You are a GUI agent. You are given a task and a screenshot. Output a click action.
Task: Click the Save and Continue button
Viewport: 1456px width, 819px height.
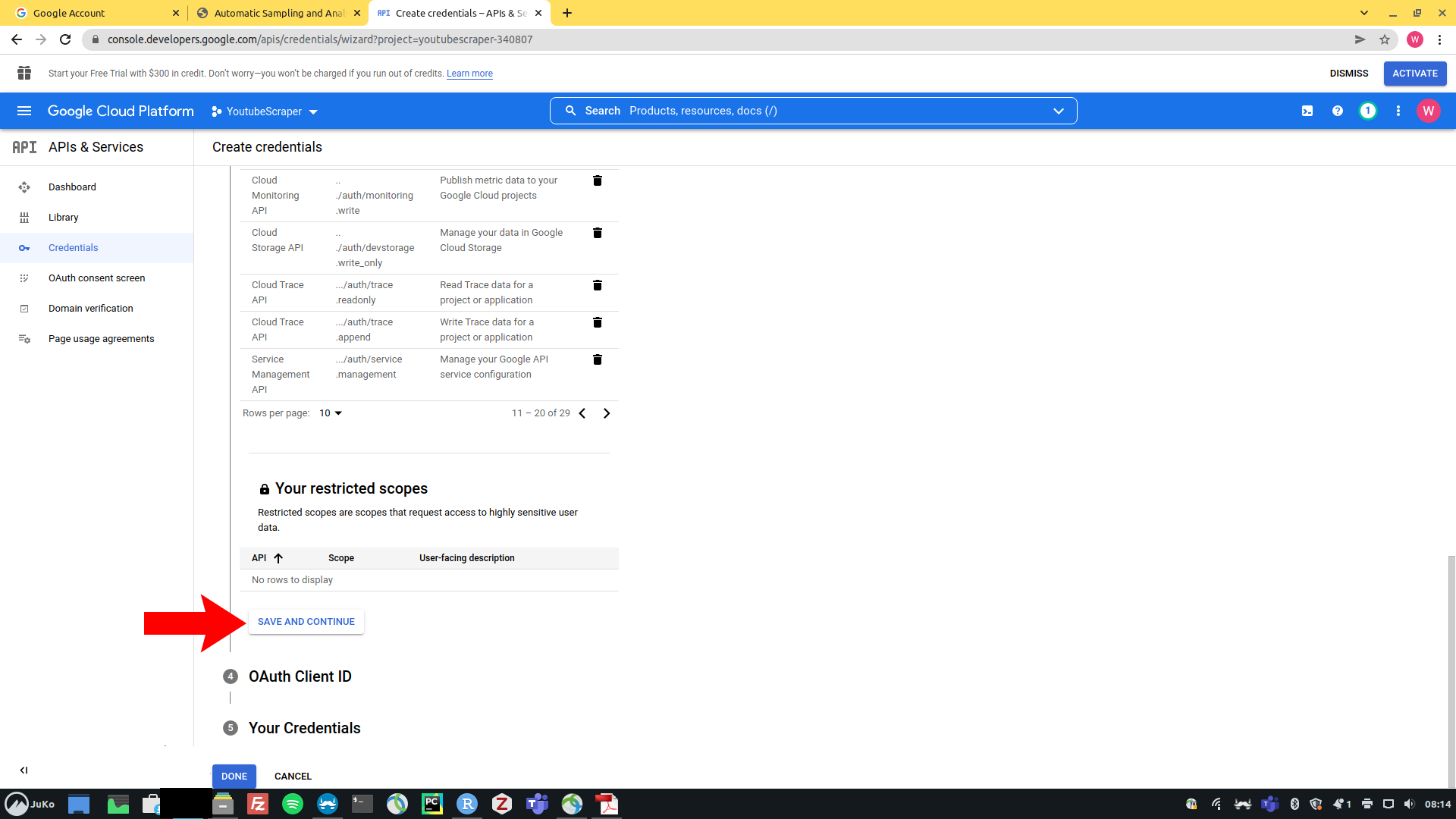click(306, 622)
